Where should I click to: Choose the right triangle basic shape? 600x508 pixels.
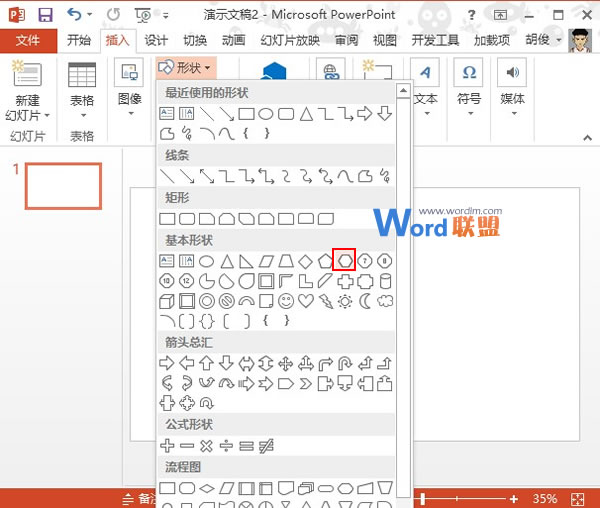click(246, 261)
